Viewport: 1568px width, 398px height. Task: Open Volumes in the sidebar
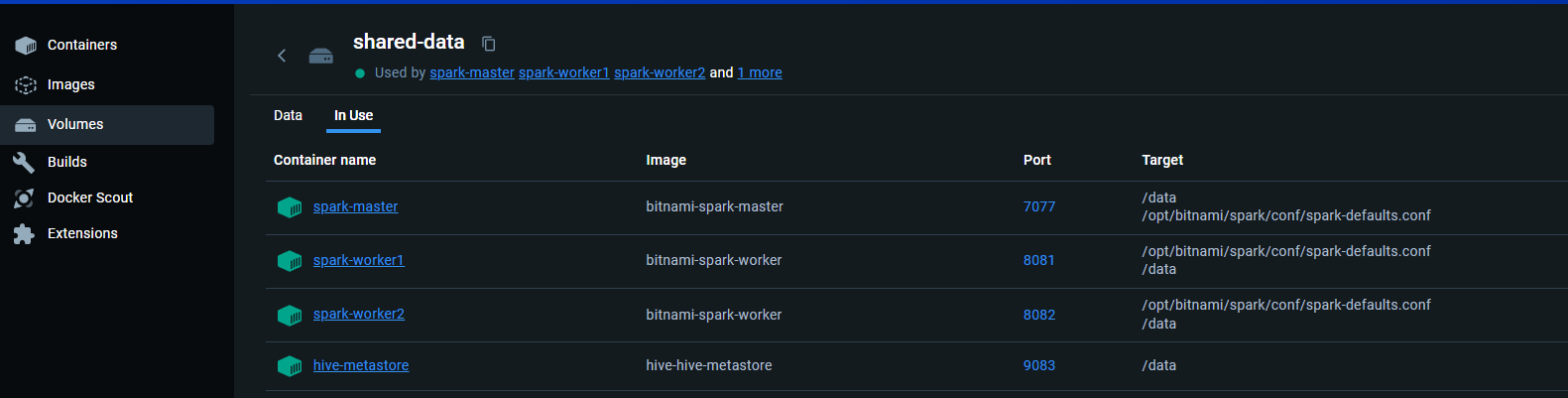pyautogui.click(x=75, y=125)
